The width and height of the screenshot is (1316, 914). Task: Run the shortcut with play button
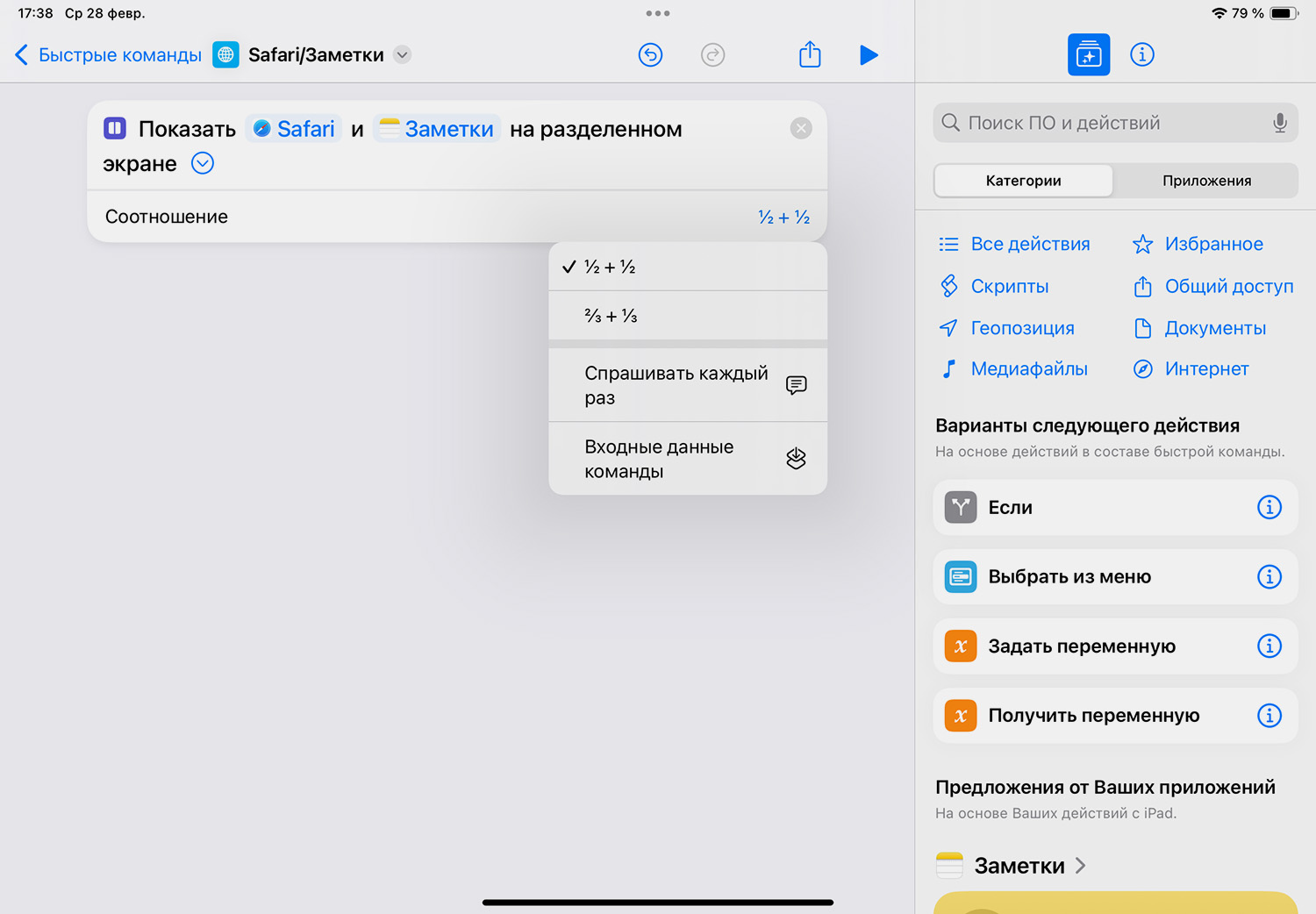click(869, 55)
